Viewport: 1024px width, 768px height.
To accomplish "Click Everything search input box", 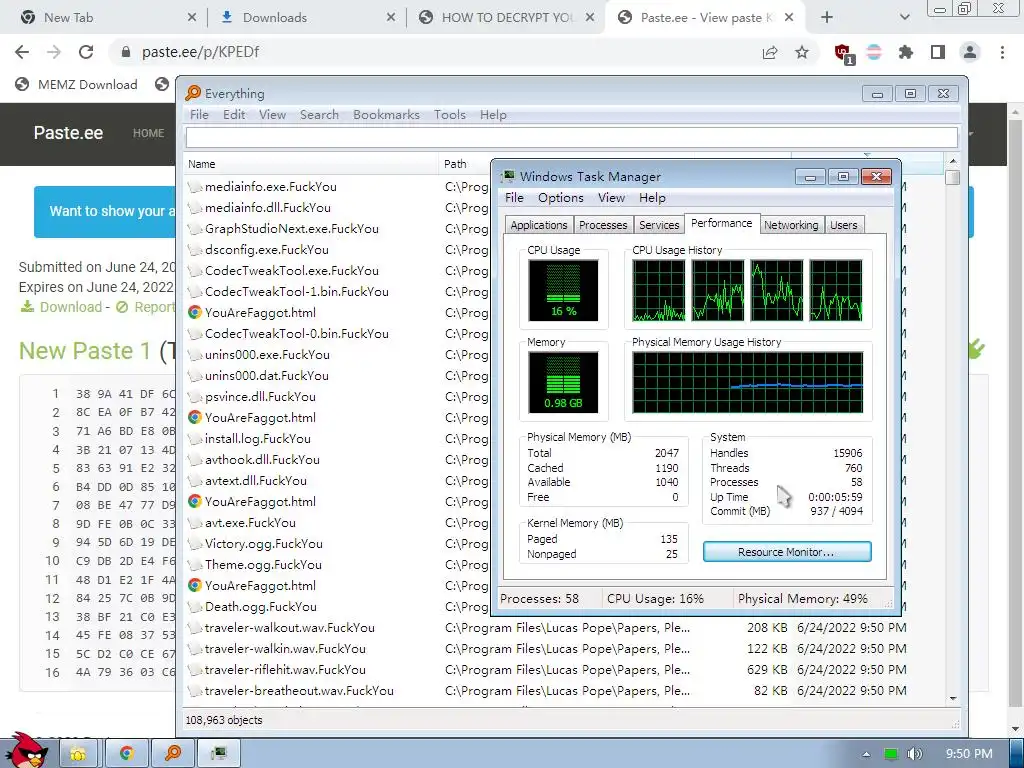I will coord(571,137).
